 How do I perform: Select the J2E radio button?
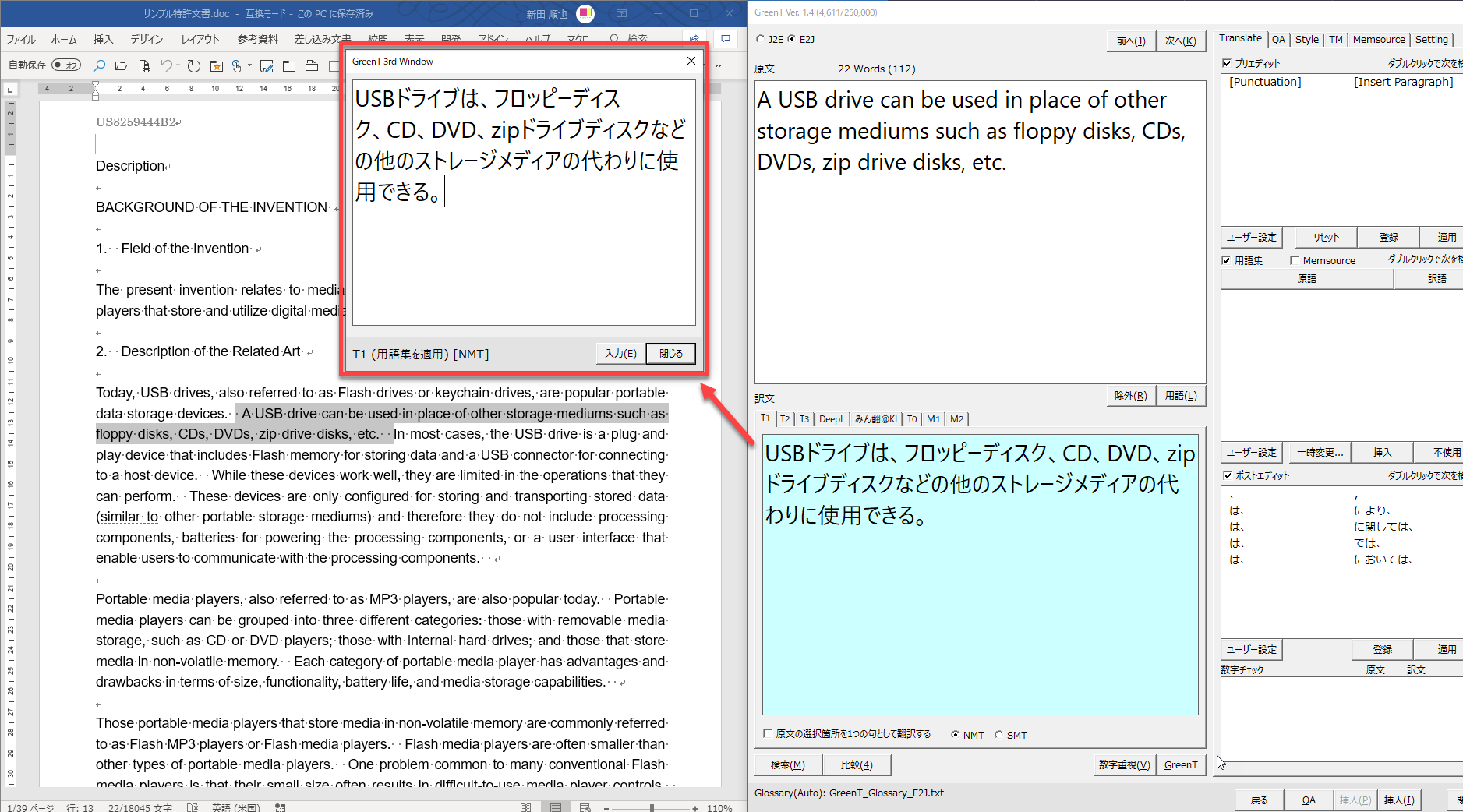tap(761, 39)
